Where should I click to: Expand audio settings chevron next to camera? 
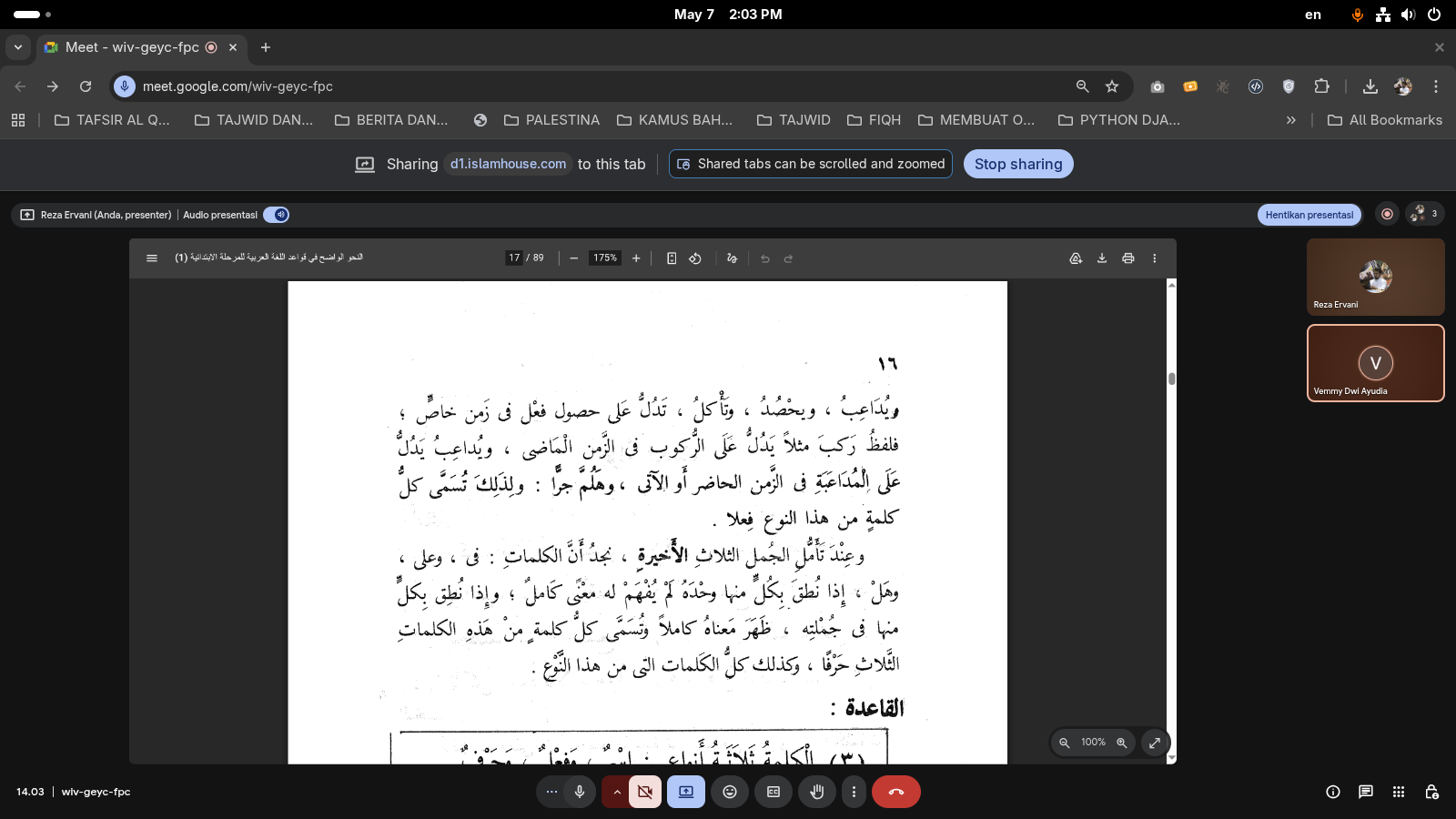617,792
